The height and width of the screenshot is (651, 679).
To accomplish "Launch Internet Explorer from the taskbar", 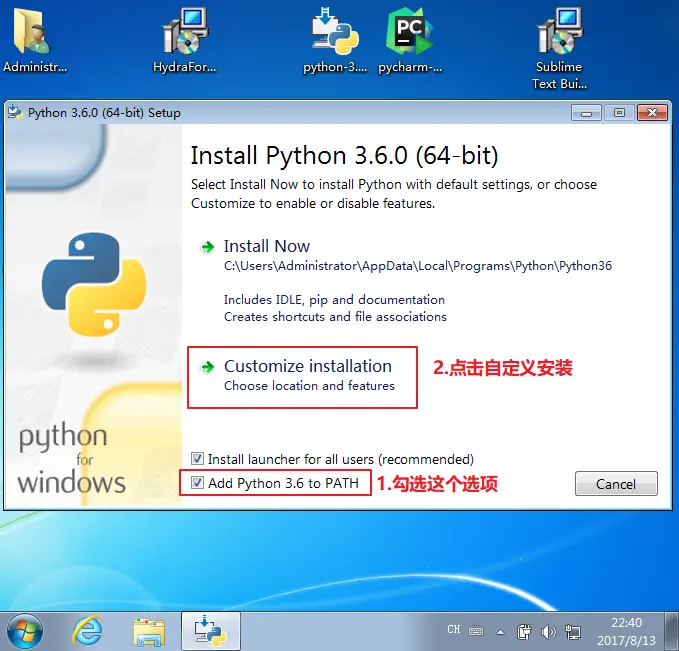I will point(88,631).
